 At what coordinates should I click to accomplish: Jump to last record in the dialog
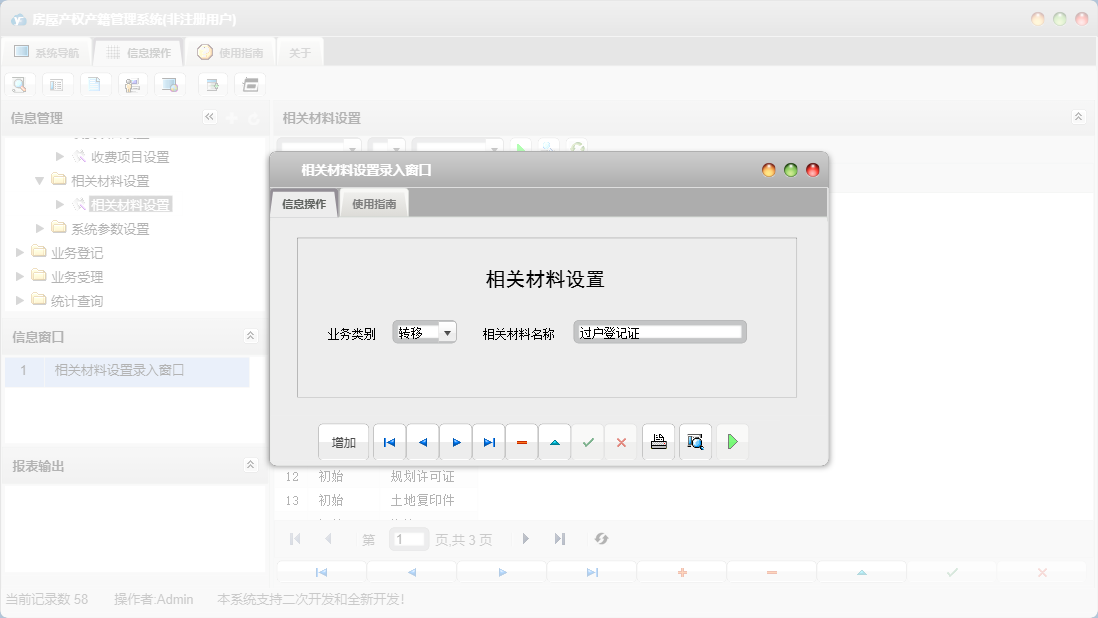488,441
